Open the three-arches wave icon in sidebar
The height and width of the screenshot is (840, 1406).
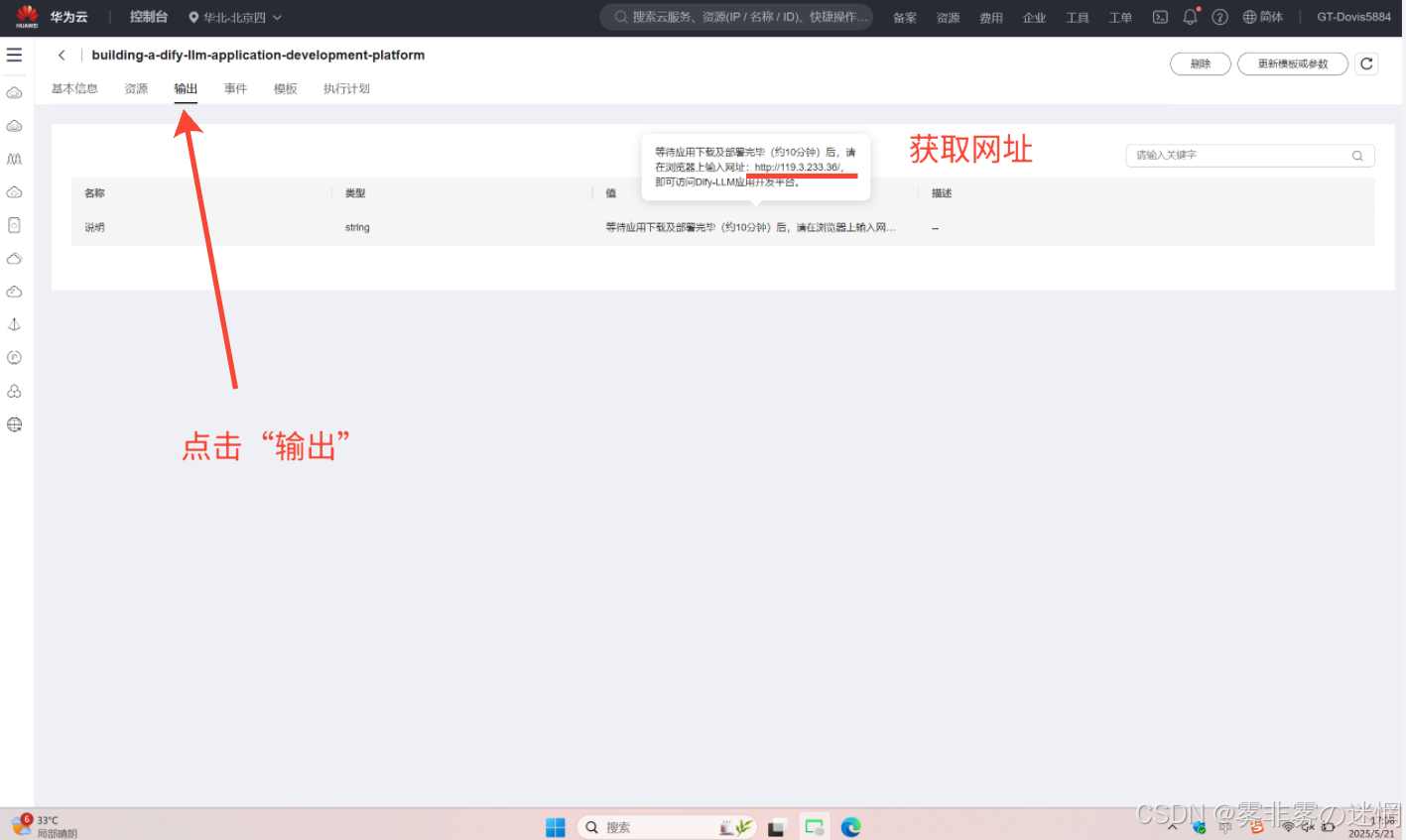pyautogui.click(x=14, y=159)
